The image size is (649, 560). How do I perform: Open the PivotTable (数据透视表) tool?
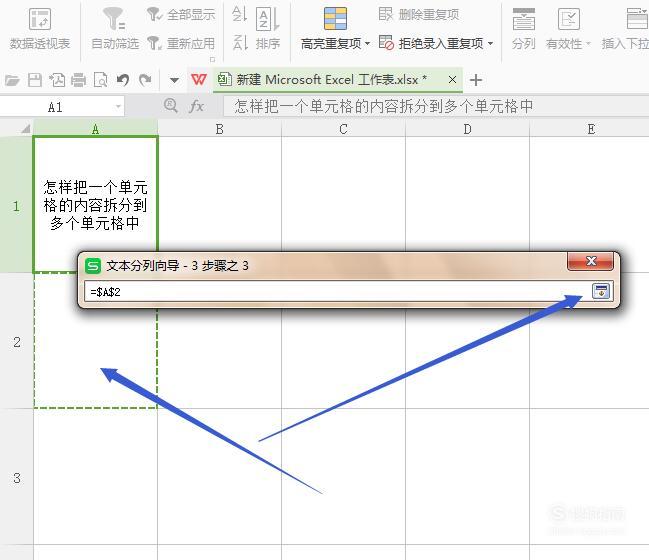[40, 29]
